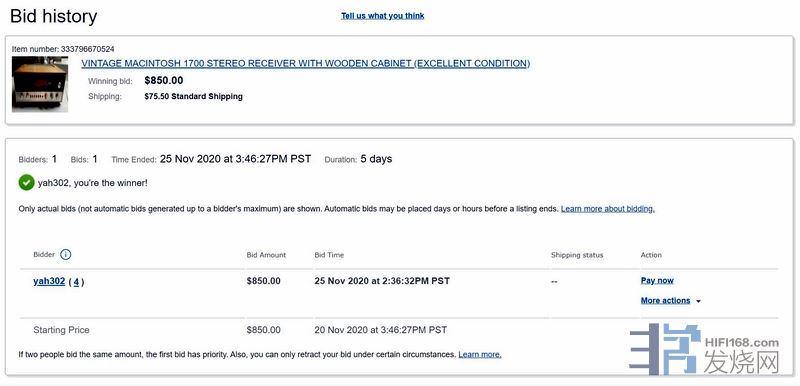The width and height of the screenshot is (800, 386).
Task: Open the Vintage Macintosh 1700 listing title
Action: tap(306, 64)
